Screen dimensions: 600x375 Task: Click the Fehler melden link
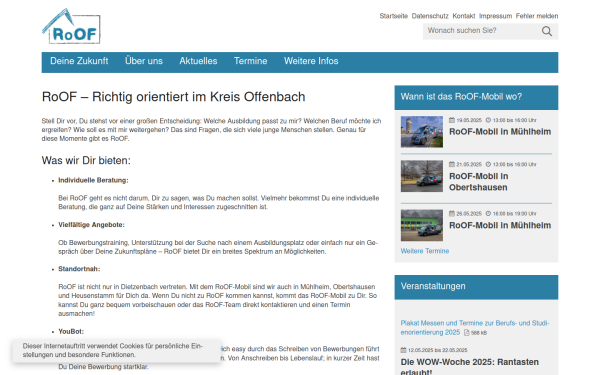537,16
